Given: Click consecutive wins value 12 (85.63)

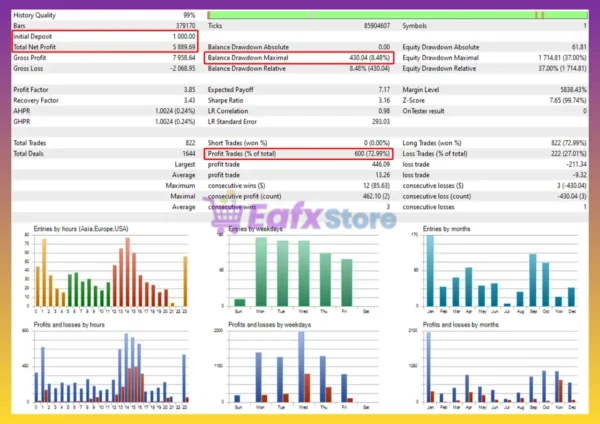Looking at the screenshot, I should 377,186.
